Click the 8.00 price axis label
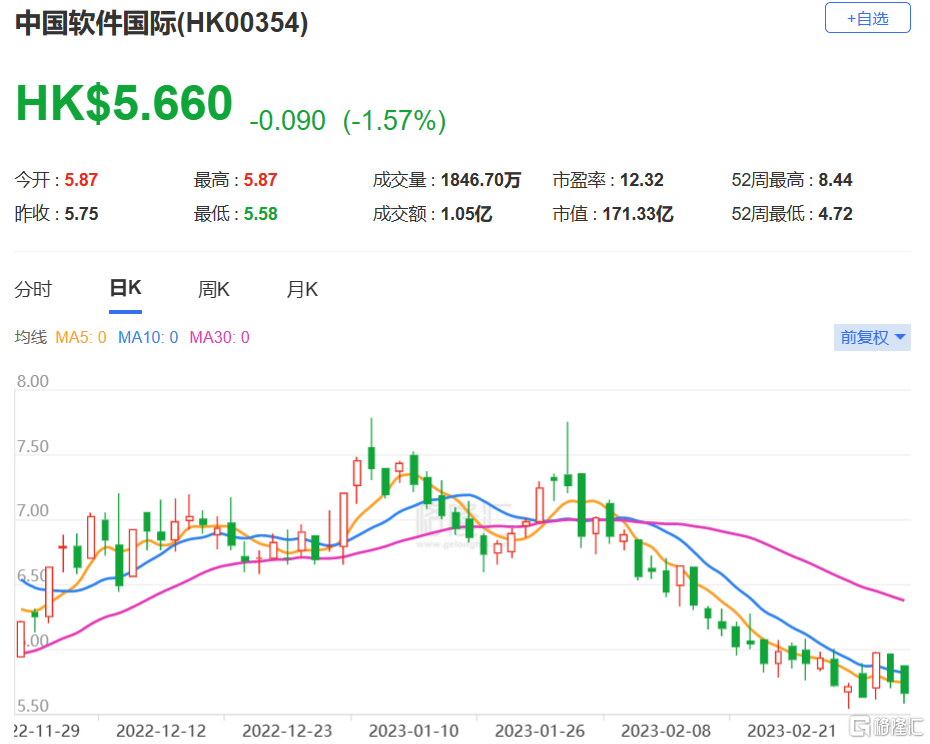Image resolution: width=930 pixels, height=744 pixels. (x=33, y=381)
